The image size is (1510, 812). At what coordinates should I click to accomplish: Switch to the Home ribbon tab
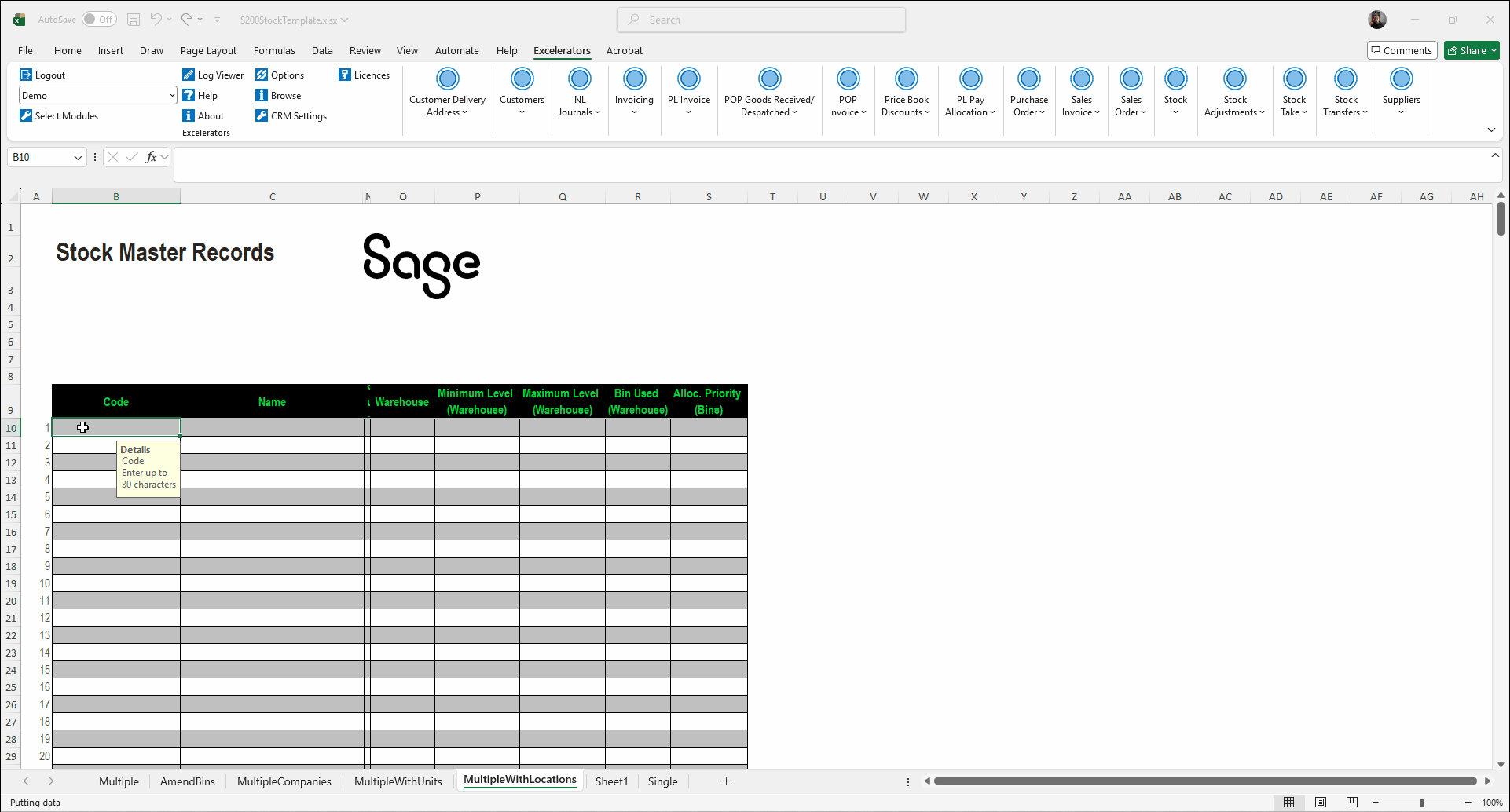tap(68, 50)
